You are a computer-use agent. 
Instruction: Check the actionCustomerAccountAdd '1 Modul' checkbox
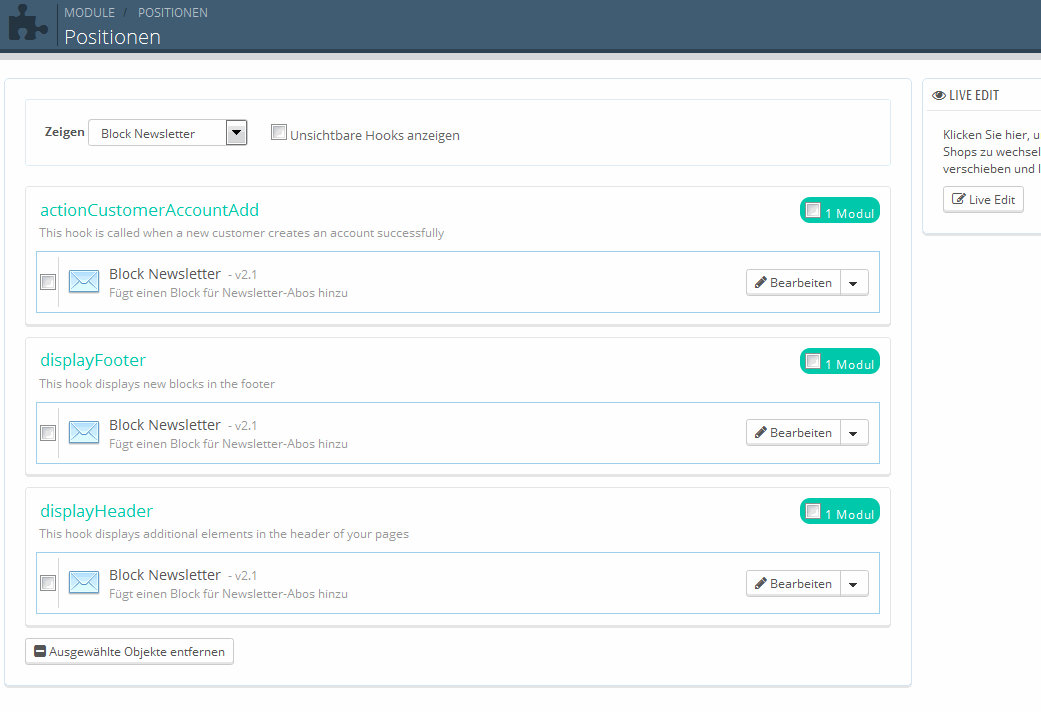pos(813,211)
